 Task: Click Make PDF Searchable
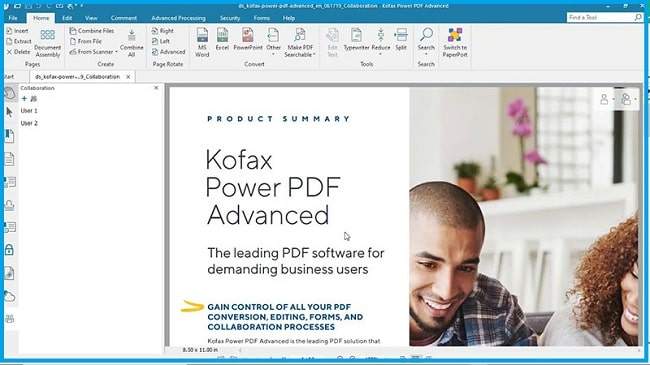pyautogui.click(x=300, y=43)
